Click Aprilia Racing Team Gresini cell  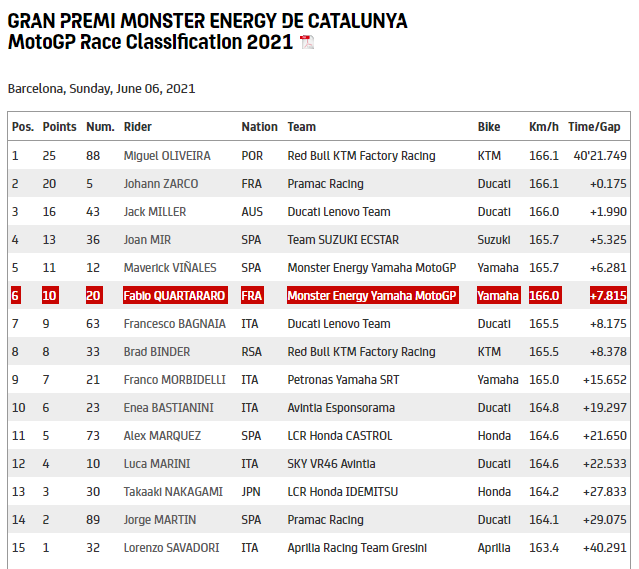pyautogui.click(x=357, y=548)
